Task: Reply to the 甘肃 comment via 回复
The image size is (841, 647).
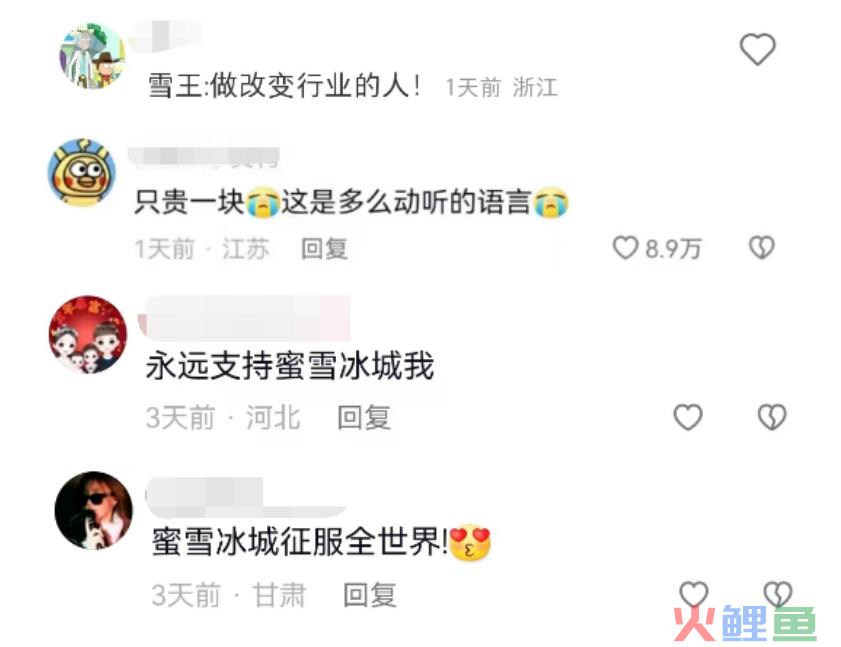Action: tap(370, 595)
